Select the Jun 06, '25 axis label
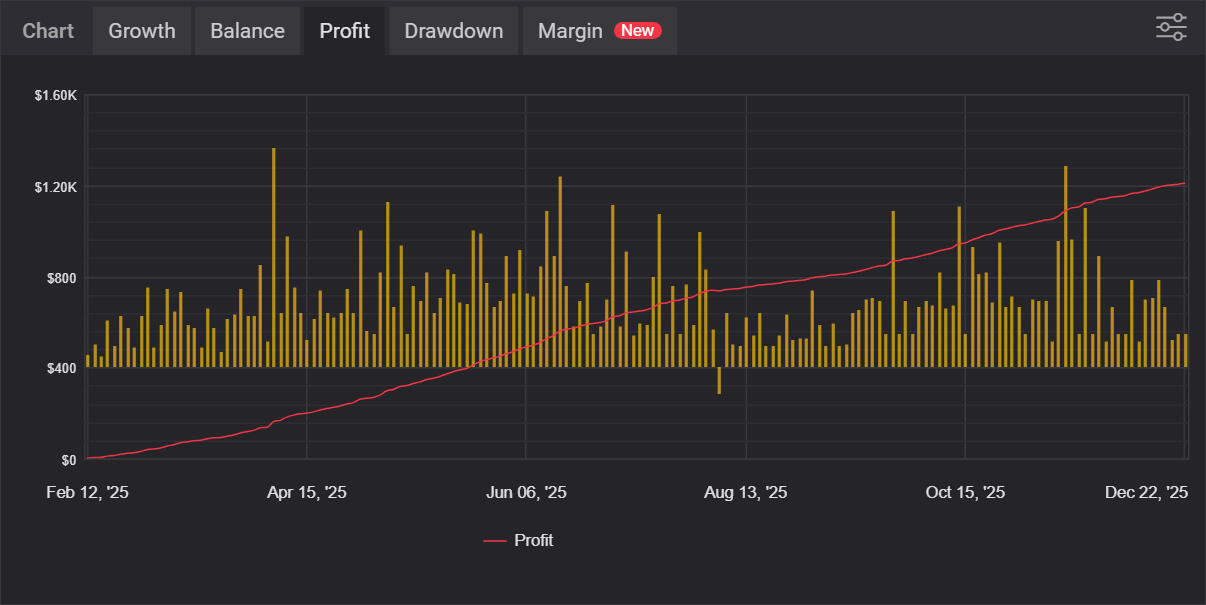 [526, 493]
